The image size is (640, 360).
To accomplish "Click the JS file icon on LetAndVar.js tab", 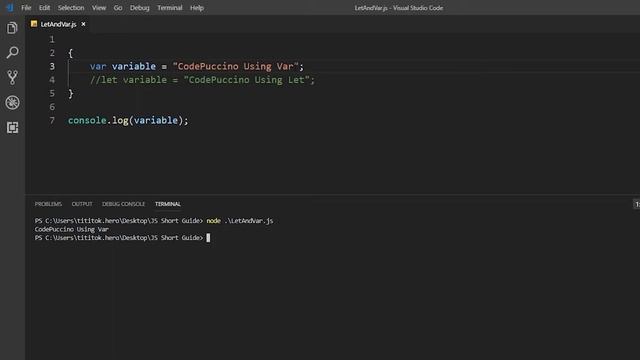I will (34, 24).
